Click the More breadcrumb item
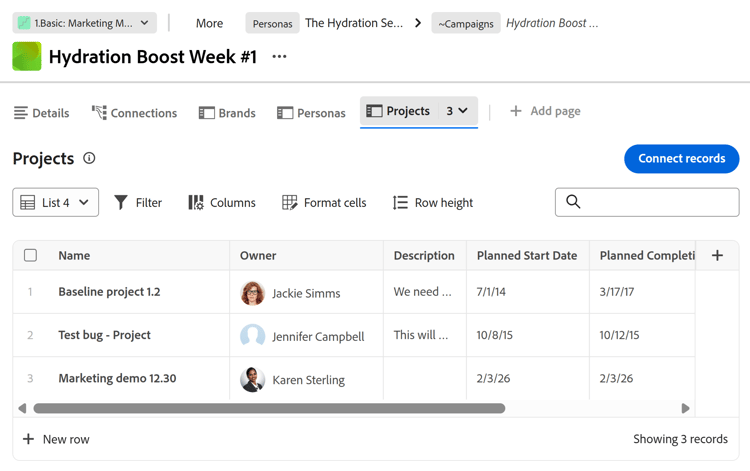The width and height of the screenshot is (750, 471). (209, 23)
